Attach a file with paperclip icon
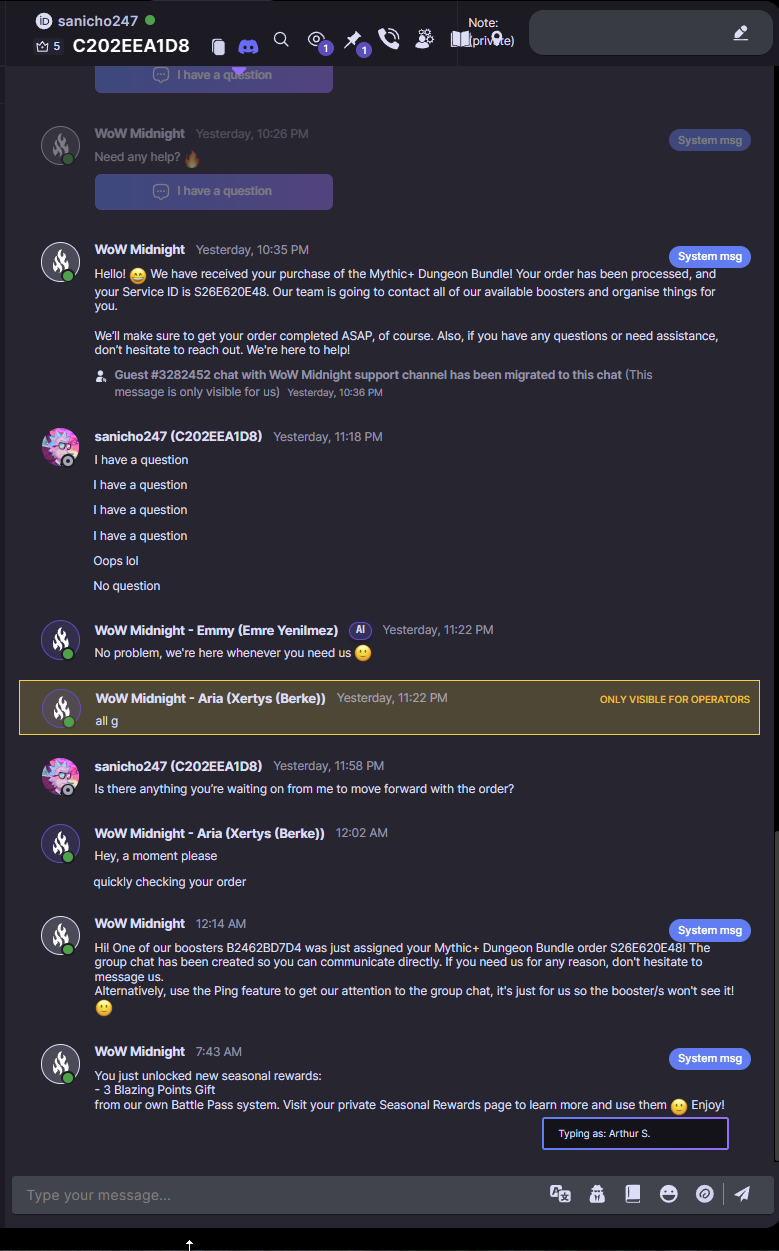Screen dimensions: 779x1251 (705, 1194)
